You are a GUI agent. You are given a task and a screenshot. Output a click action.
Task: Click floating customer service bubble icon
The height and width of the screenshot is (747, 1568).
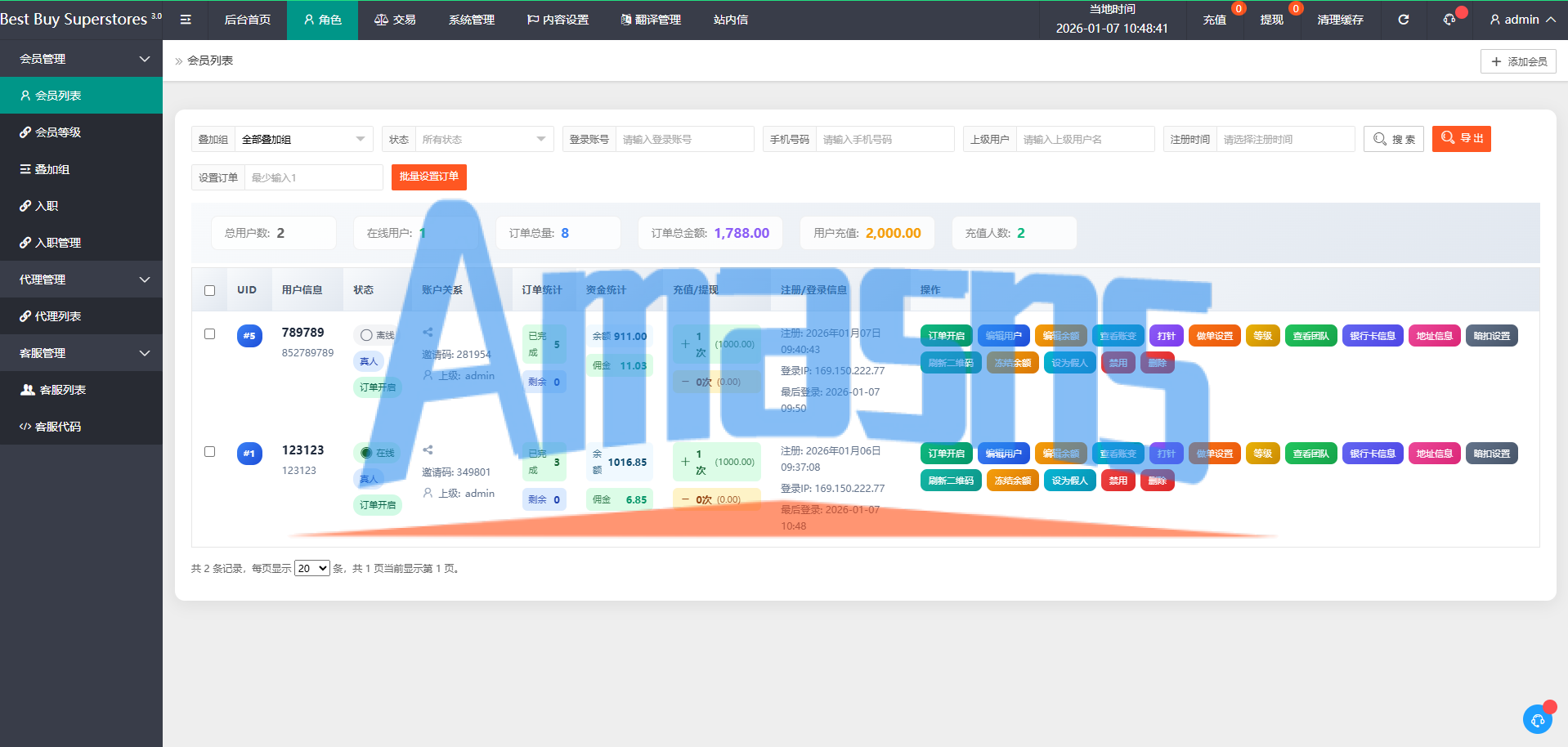(1538, 720)
